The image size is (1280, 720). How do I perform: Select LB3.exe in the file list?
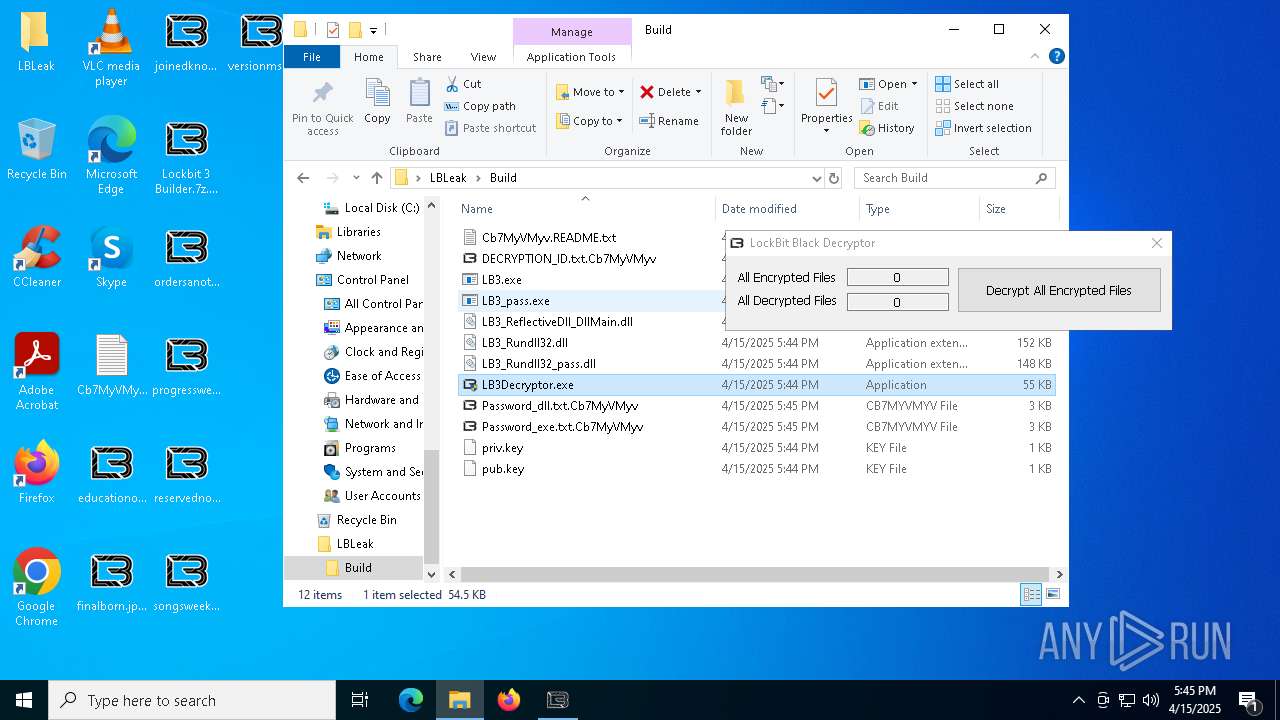tap(501, 280)
